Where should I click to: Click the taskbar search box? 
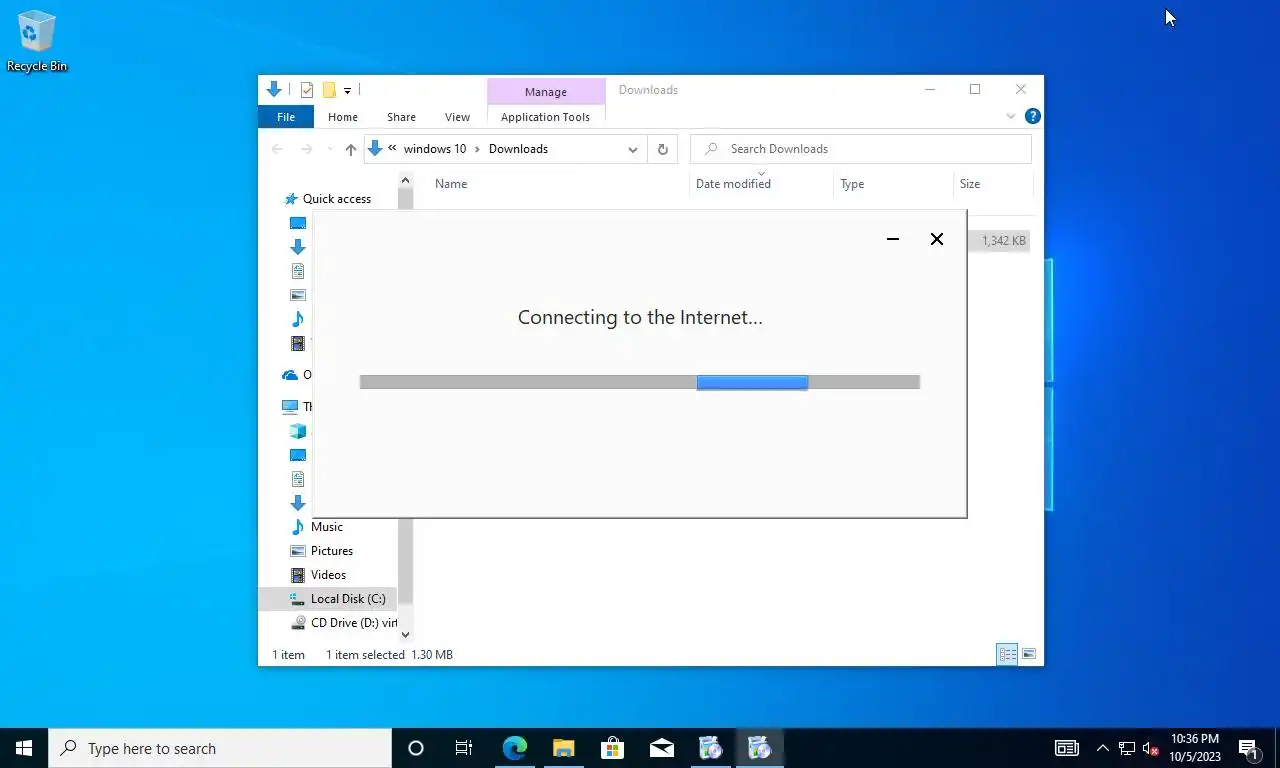[x=220, y=748]
